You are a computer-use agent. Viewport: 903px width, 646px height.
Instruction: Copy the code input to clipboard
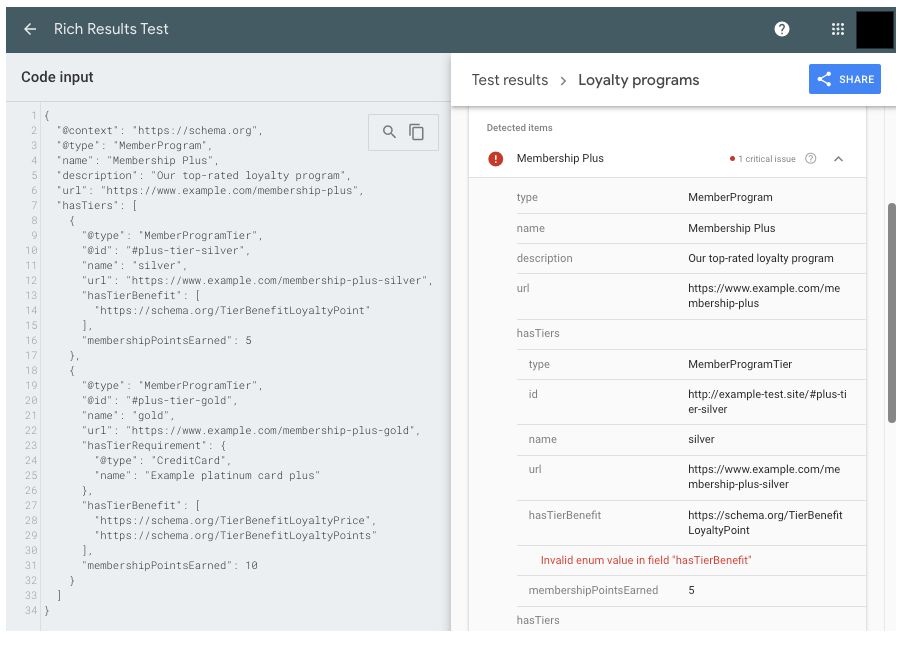click(x=416, y=132)
